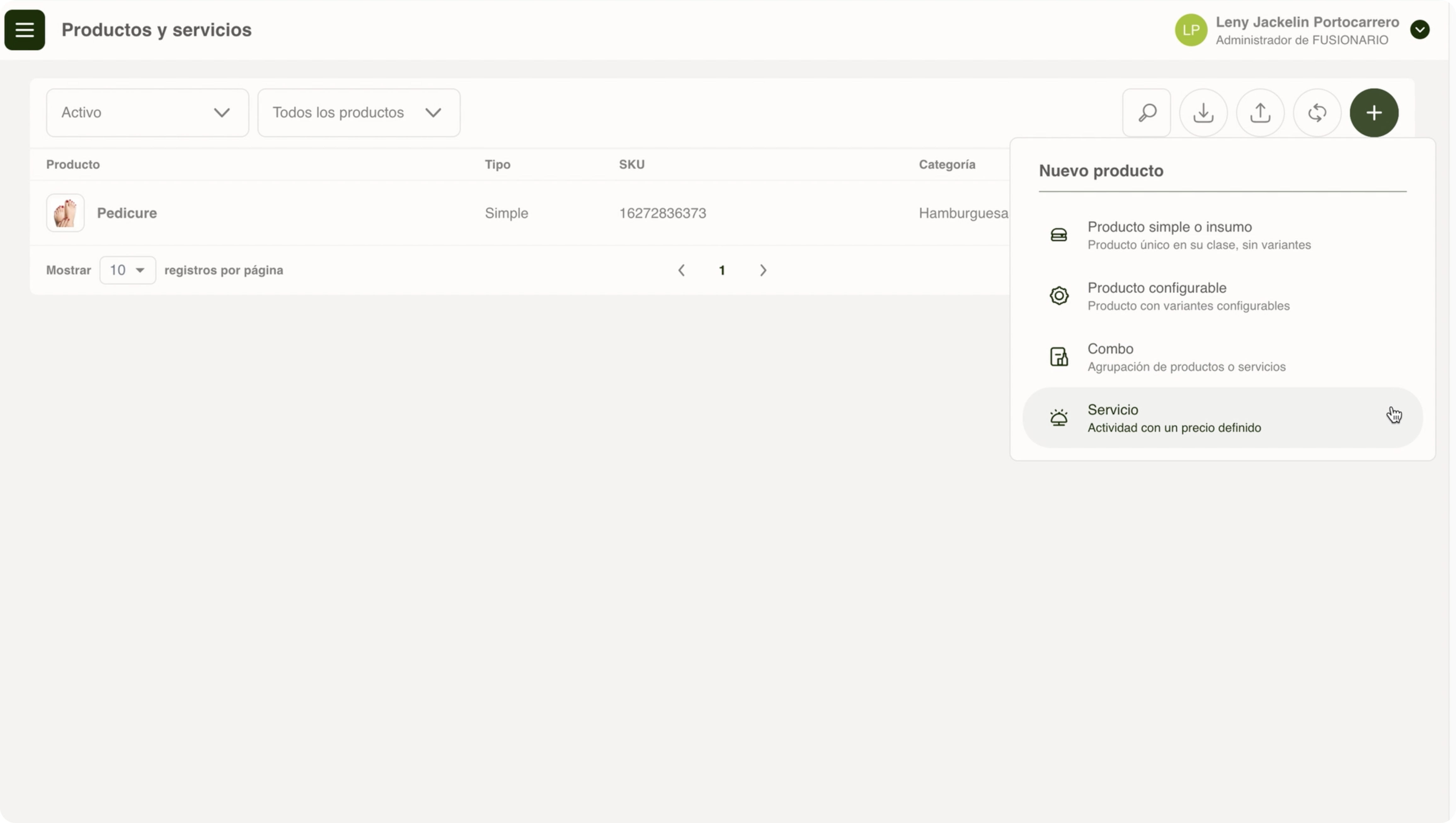Click the Combo option icon
Screen dimensions: 1456x823
1059,357
